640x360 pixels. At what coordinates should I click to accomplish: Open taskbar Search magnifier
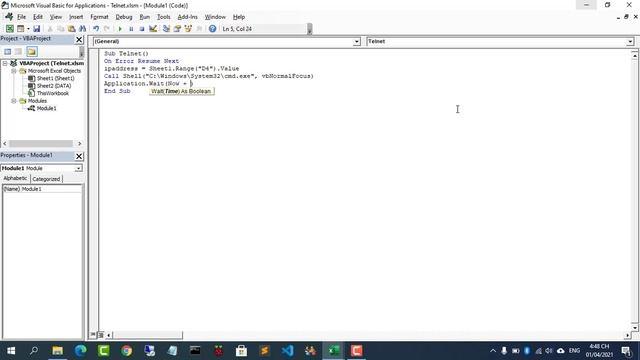pyautogui.click(x=34, y=351)
